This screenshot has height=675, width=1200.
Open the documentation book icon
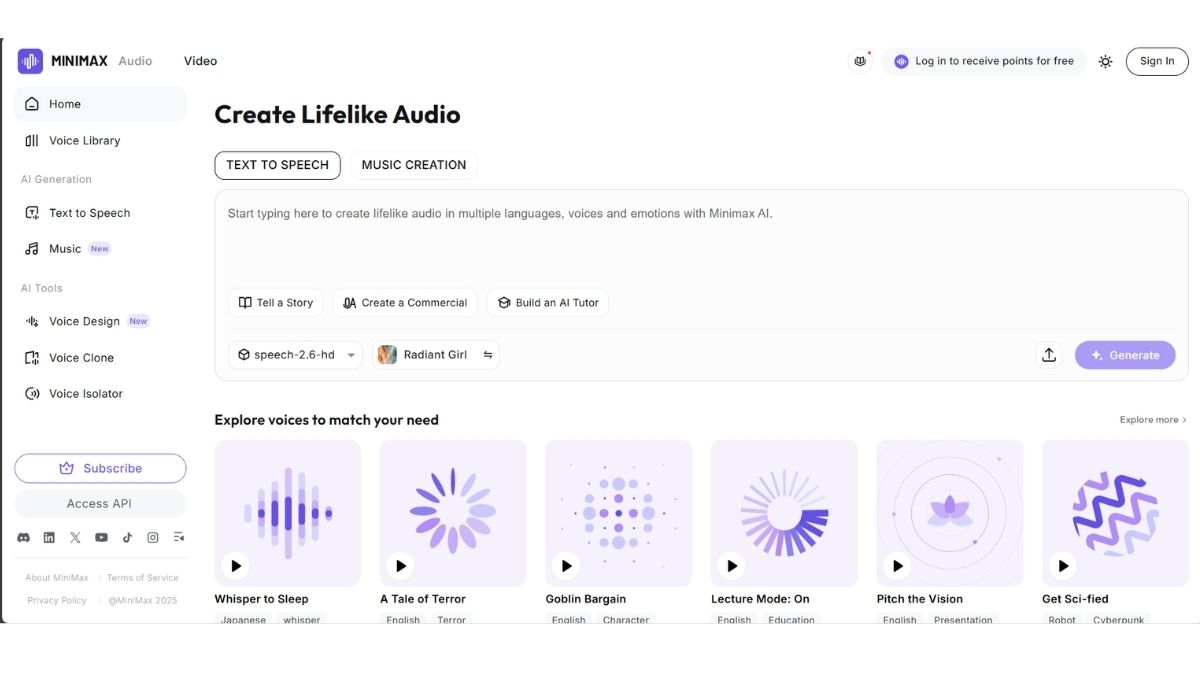(x=859, y=61)
